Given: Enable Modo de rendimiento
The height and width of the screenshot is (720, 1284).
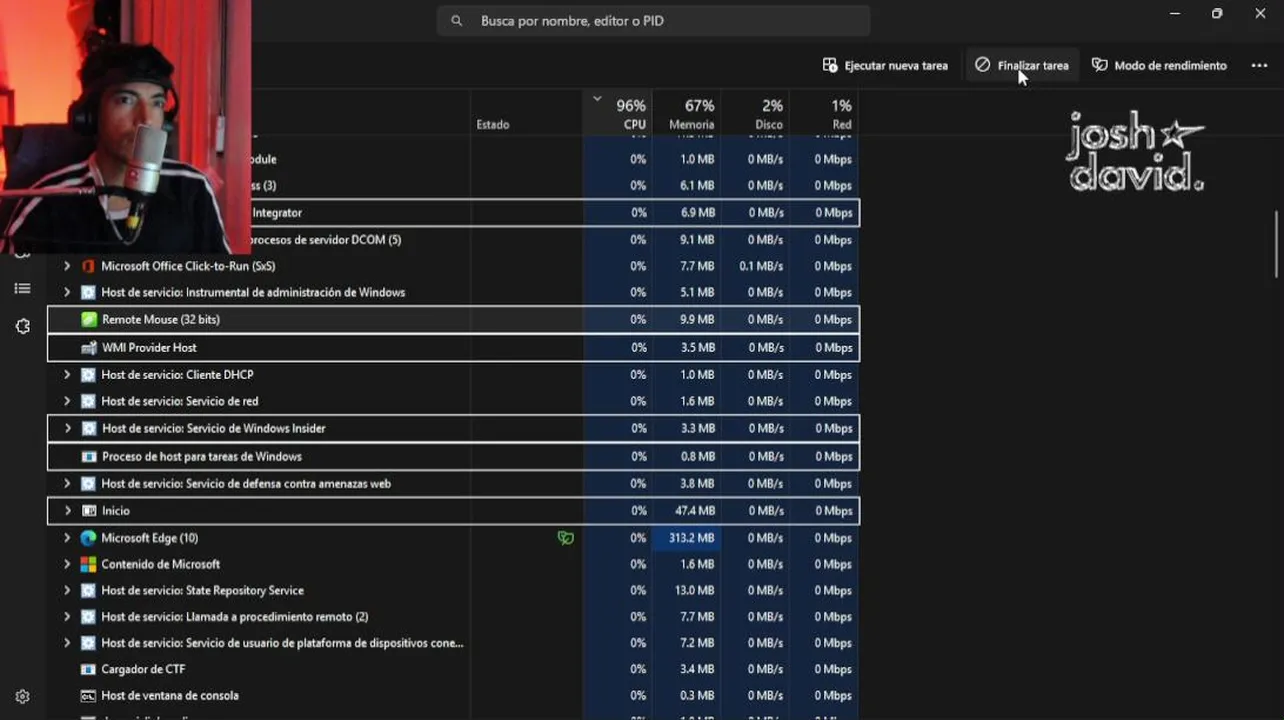Looking at the screenshot, I should tap(1159, 65).
